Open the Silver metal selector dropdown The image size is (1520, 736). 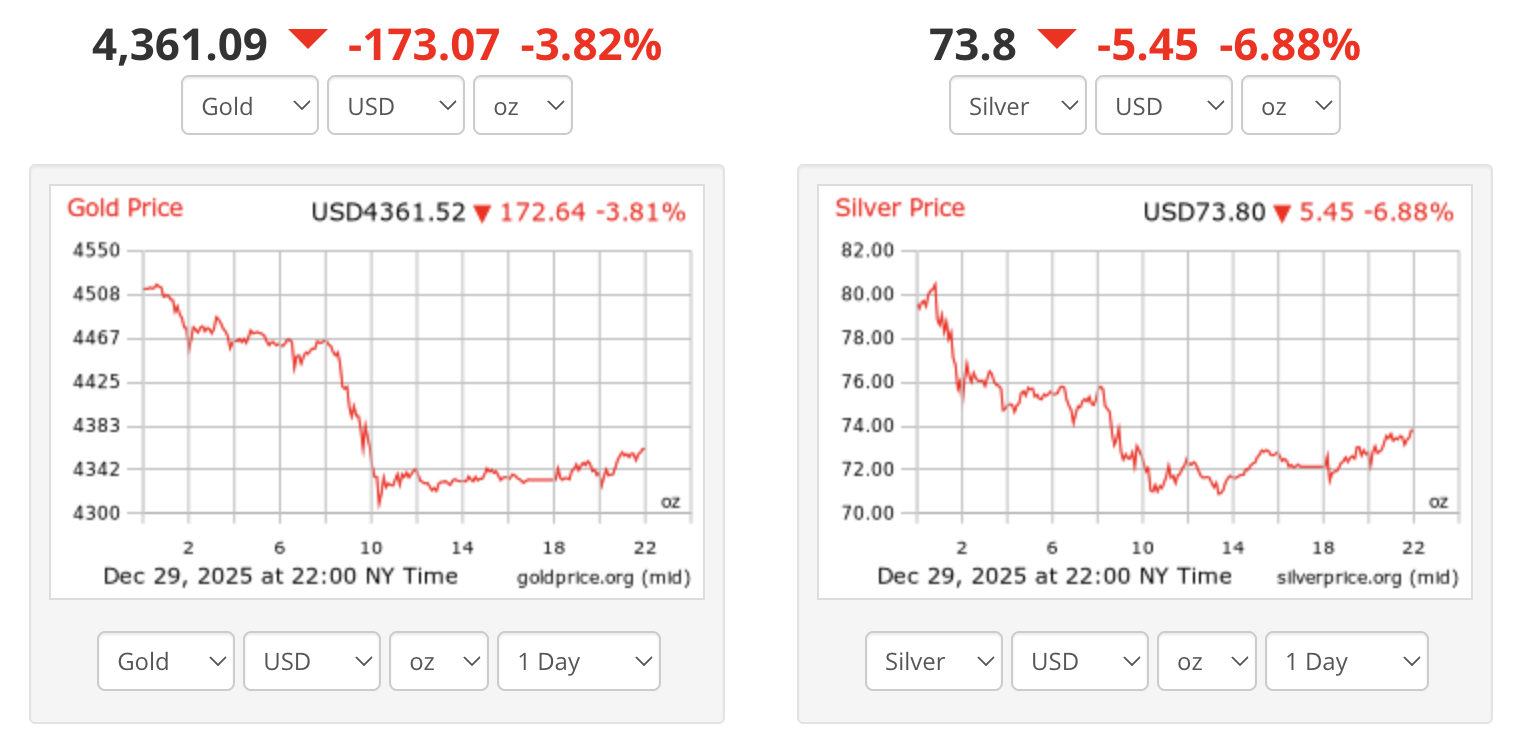pyautogui.click(x=1017, y=105)
